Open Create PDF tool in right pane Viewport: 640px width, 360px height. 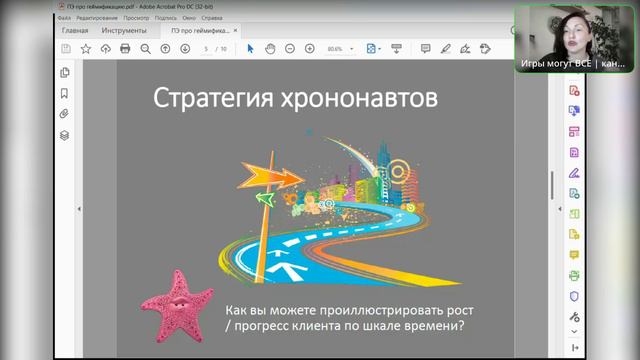coord(574,91)
